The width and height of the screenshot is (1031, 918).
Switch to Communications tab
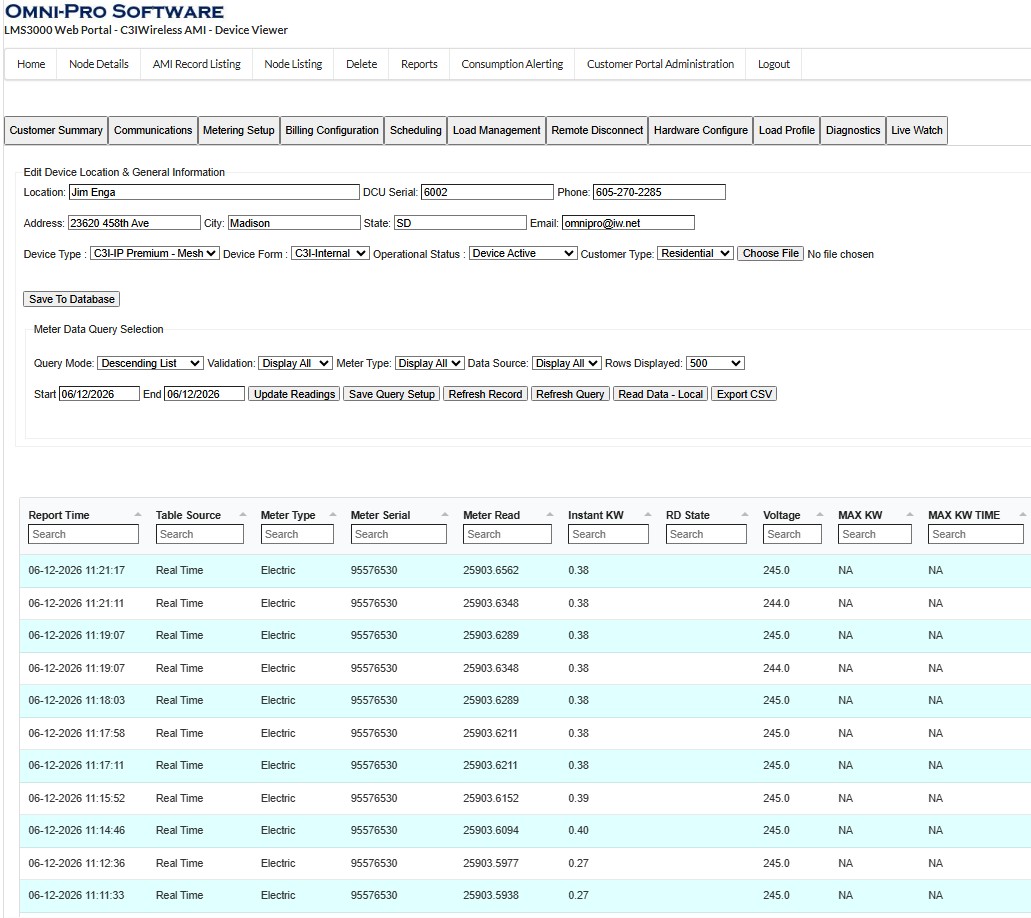coord(153,130)
